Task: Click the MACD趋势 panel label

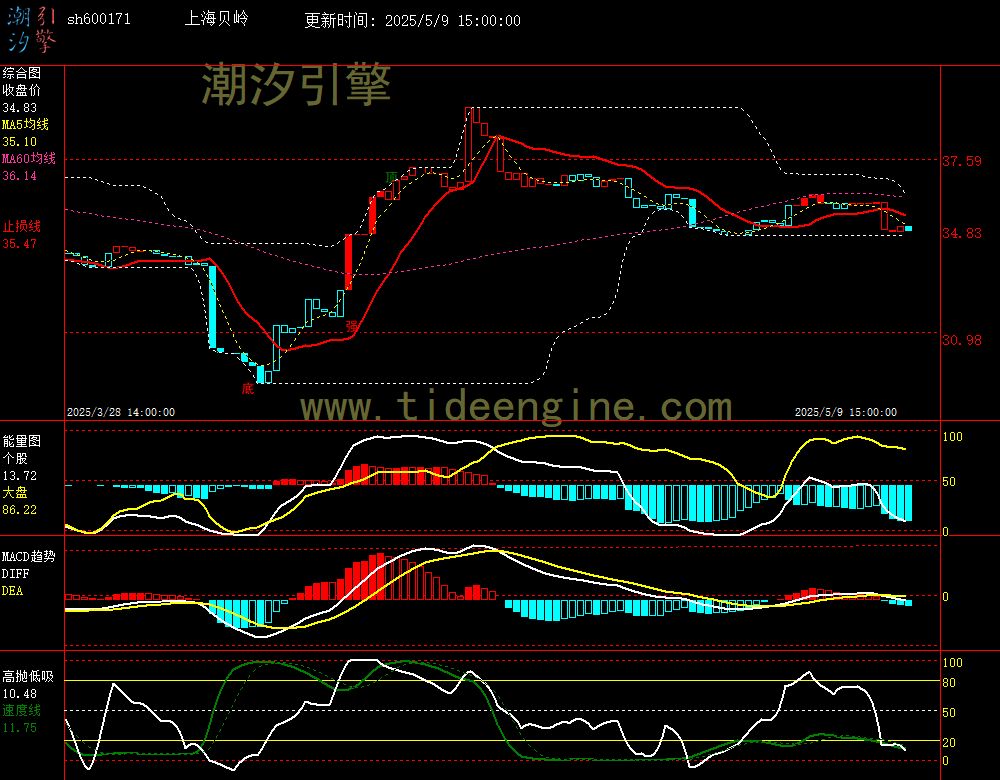Action: 29,556
